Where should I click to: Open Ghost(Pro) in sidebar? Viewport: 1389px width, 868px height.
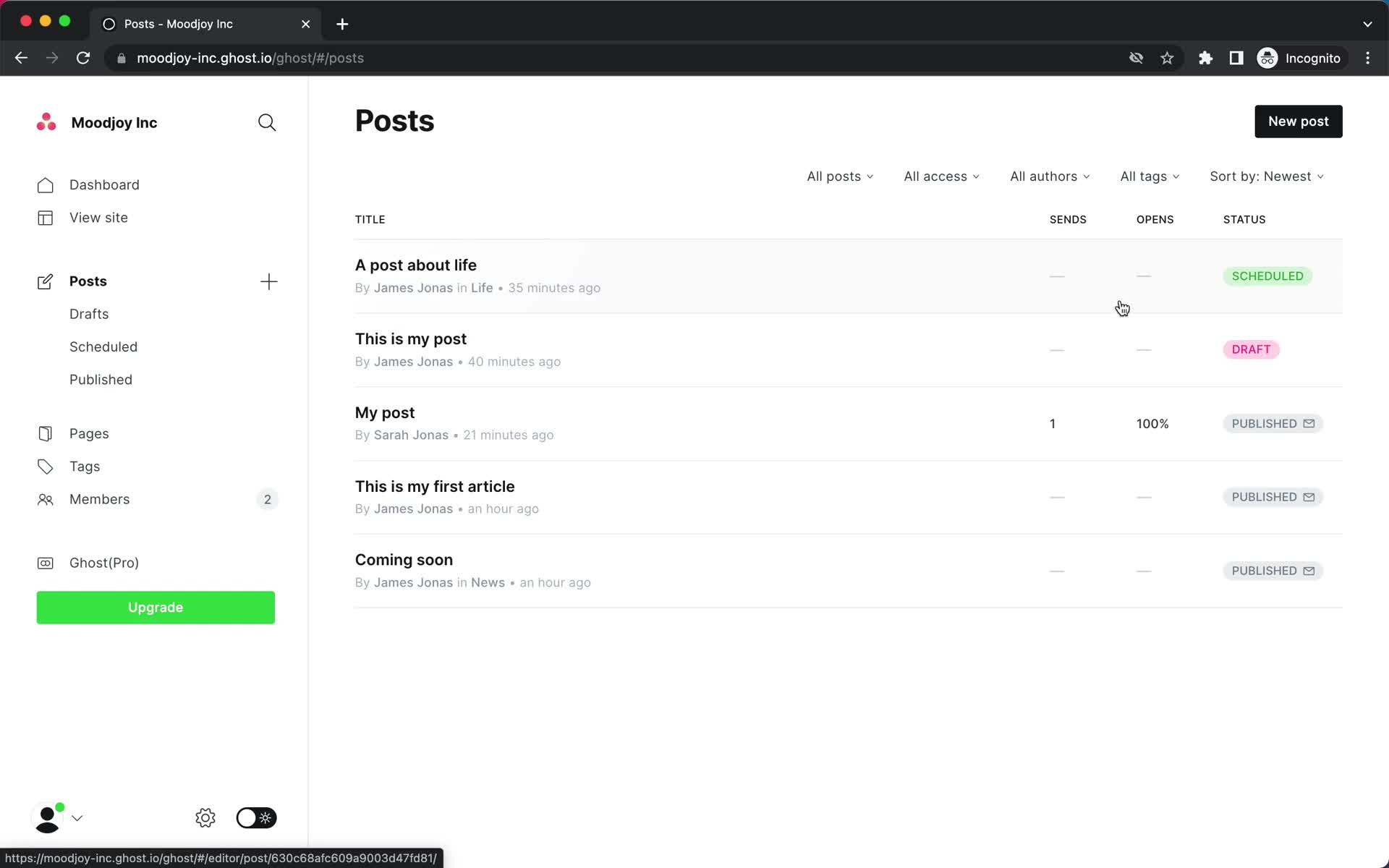click(x=104, y=563)
